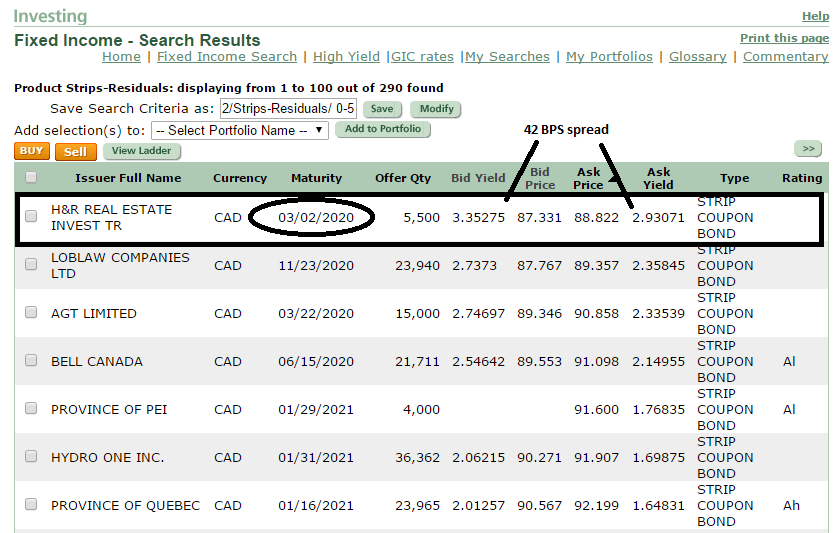
Task: Mark the Province of PEI checkbox
Action: point(31,408)
